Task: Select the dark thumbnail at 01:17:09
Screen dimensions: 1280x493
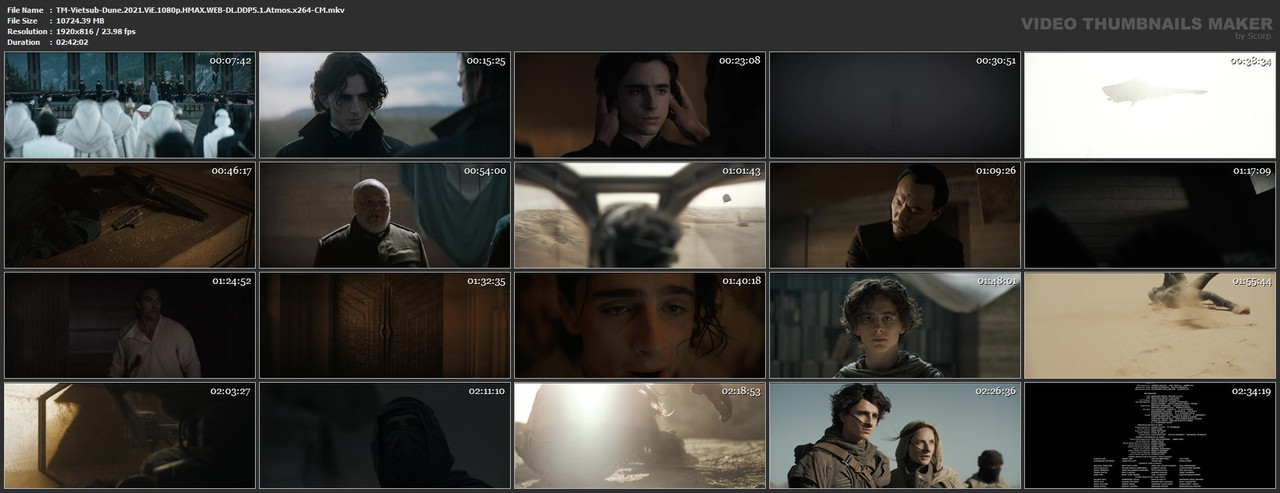Action: click(1150, 215)
